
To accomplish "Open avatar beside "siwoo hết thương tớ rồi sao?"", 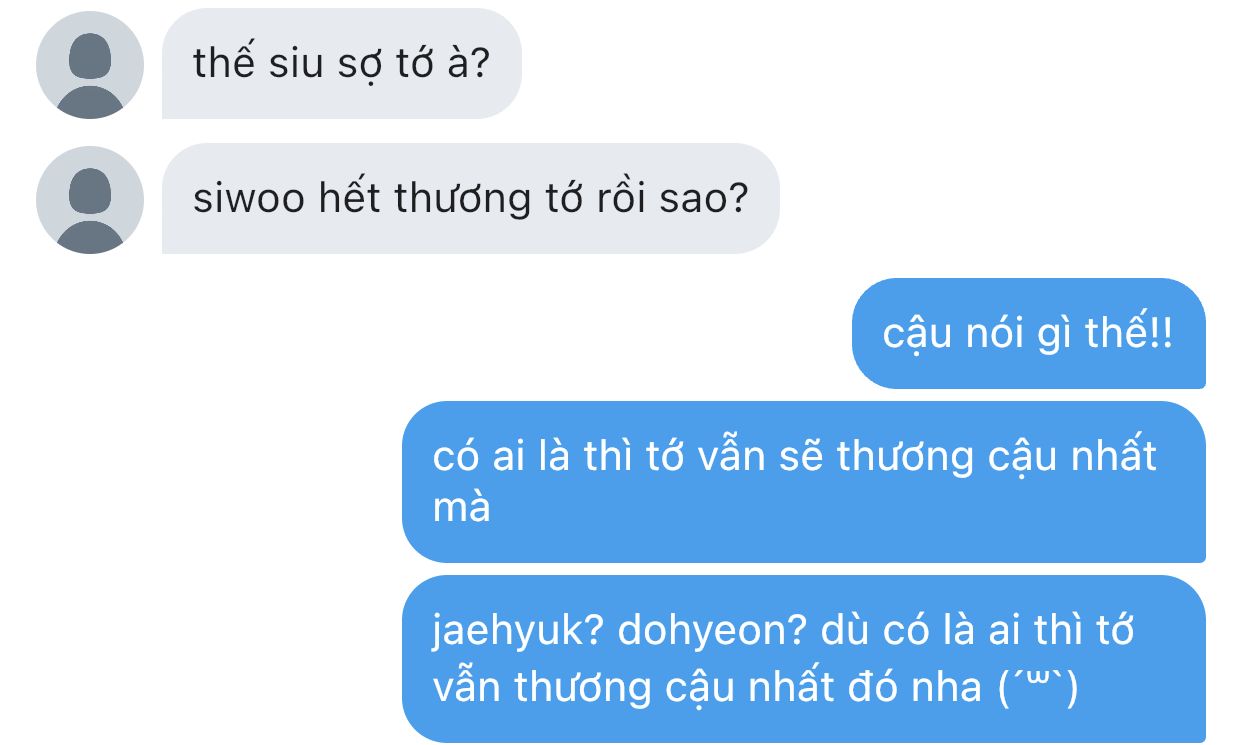I will click(x=90, y=199).
